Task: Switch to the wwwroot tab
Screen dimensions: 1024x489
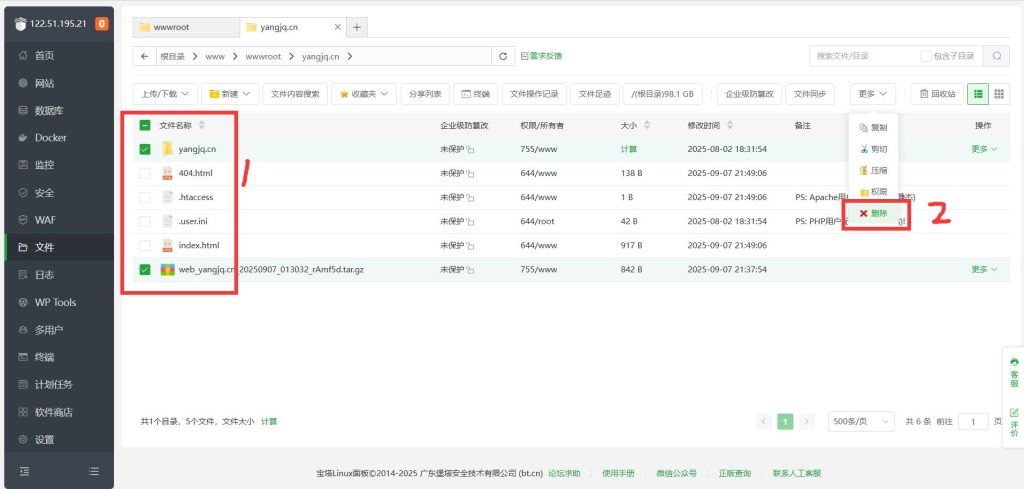Action: pos(186,27)
